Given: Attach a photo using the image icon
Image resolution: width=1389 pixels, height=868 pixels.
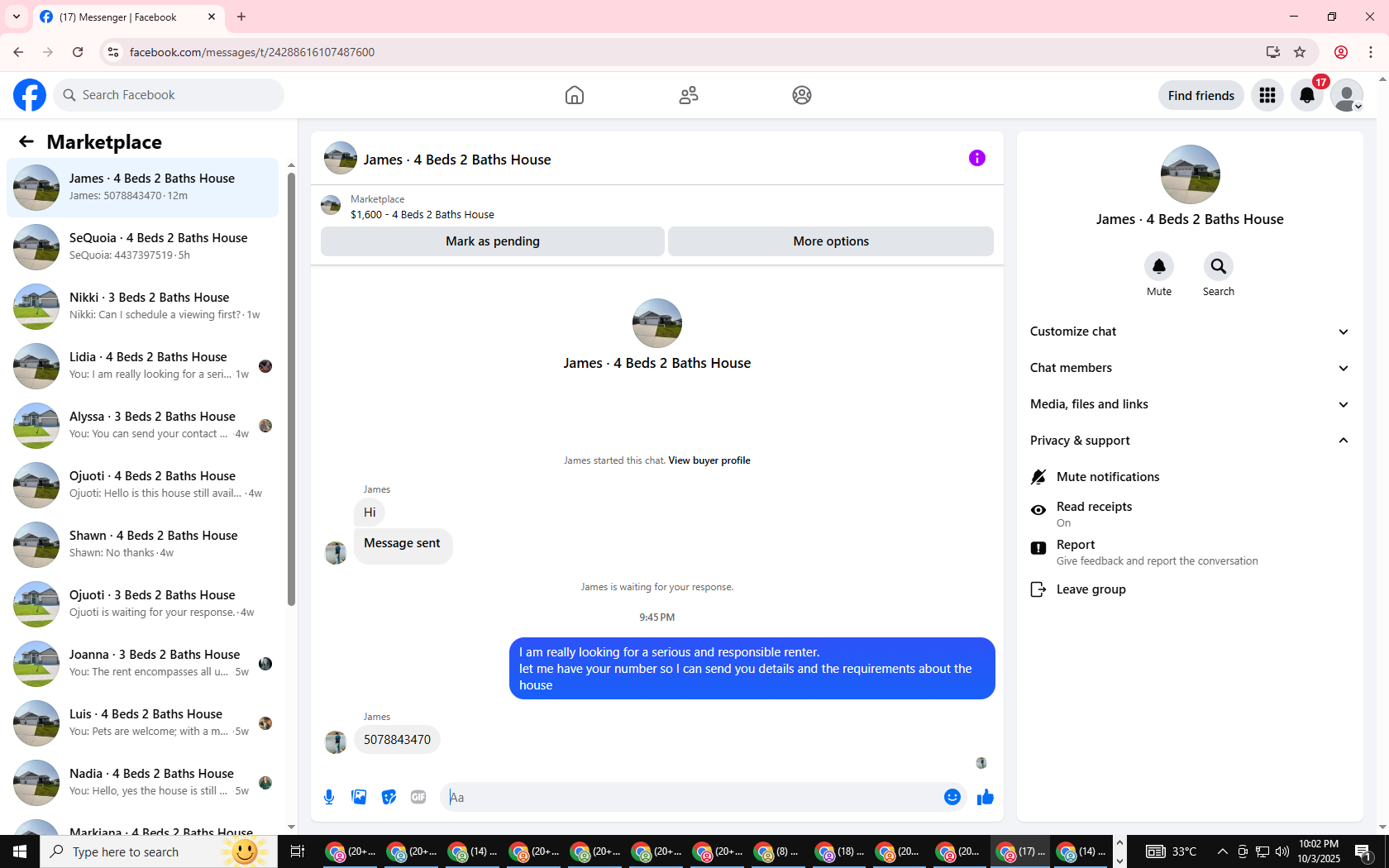Looking at the screenshot, I should point(359,797).
